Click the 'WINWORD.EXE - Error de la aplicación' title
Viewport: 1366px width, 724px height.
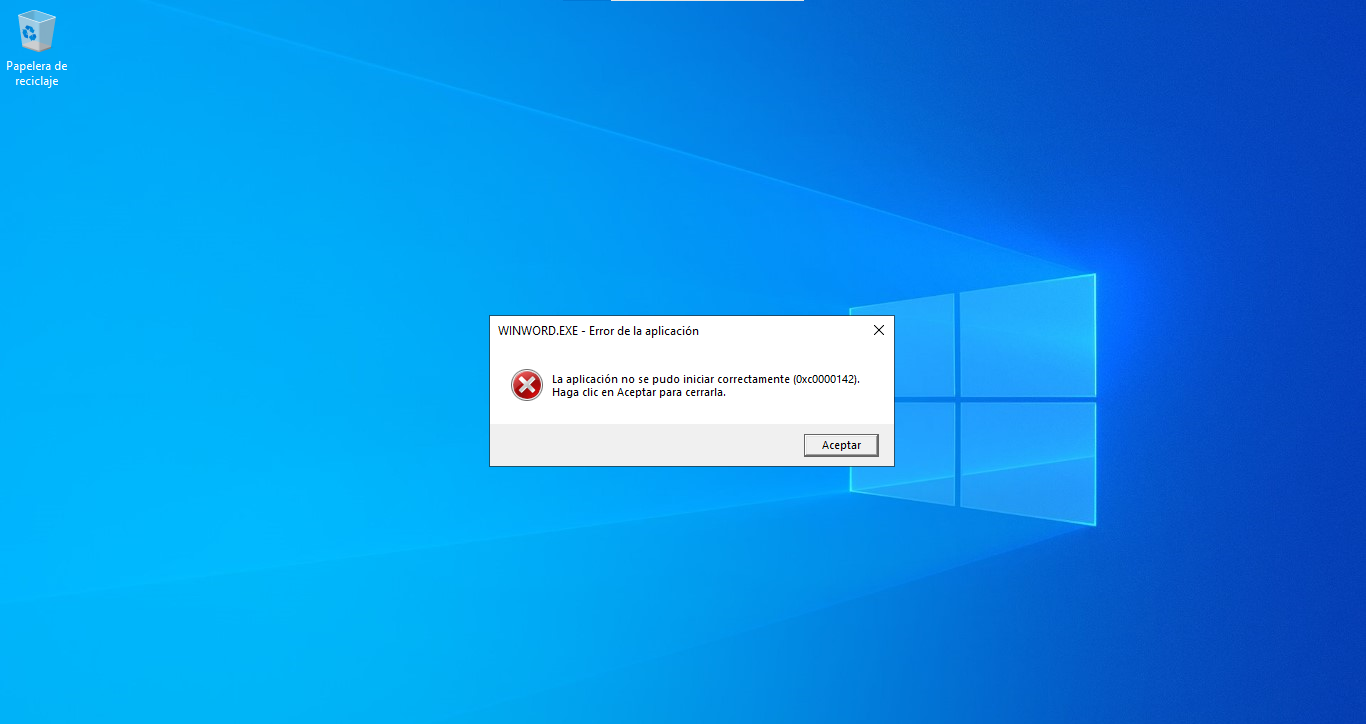coord(598,331)
